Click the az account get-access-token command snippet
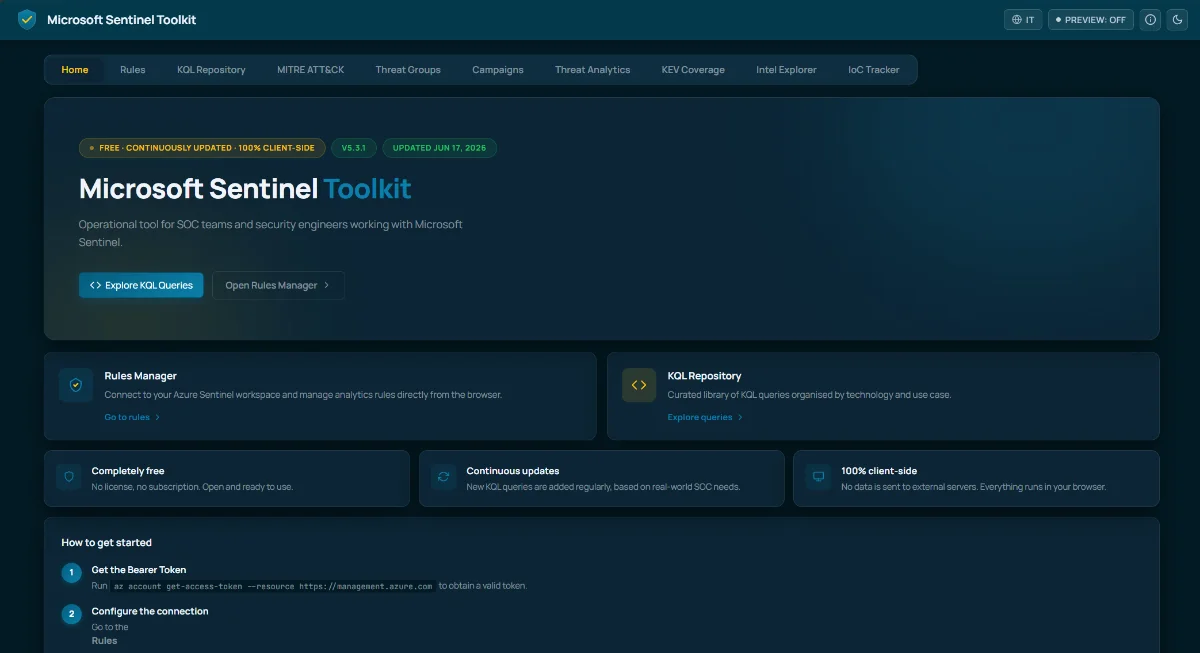Screen dimensions: 1200x653 click(x=273, y=586)
